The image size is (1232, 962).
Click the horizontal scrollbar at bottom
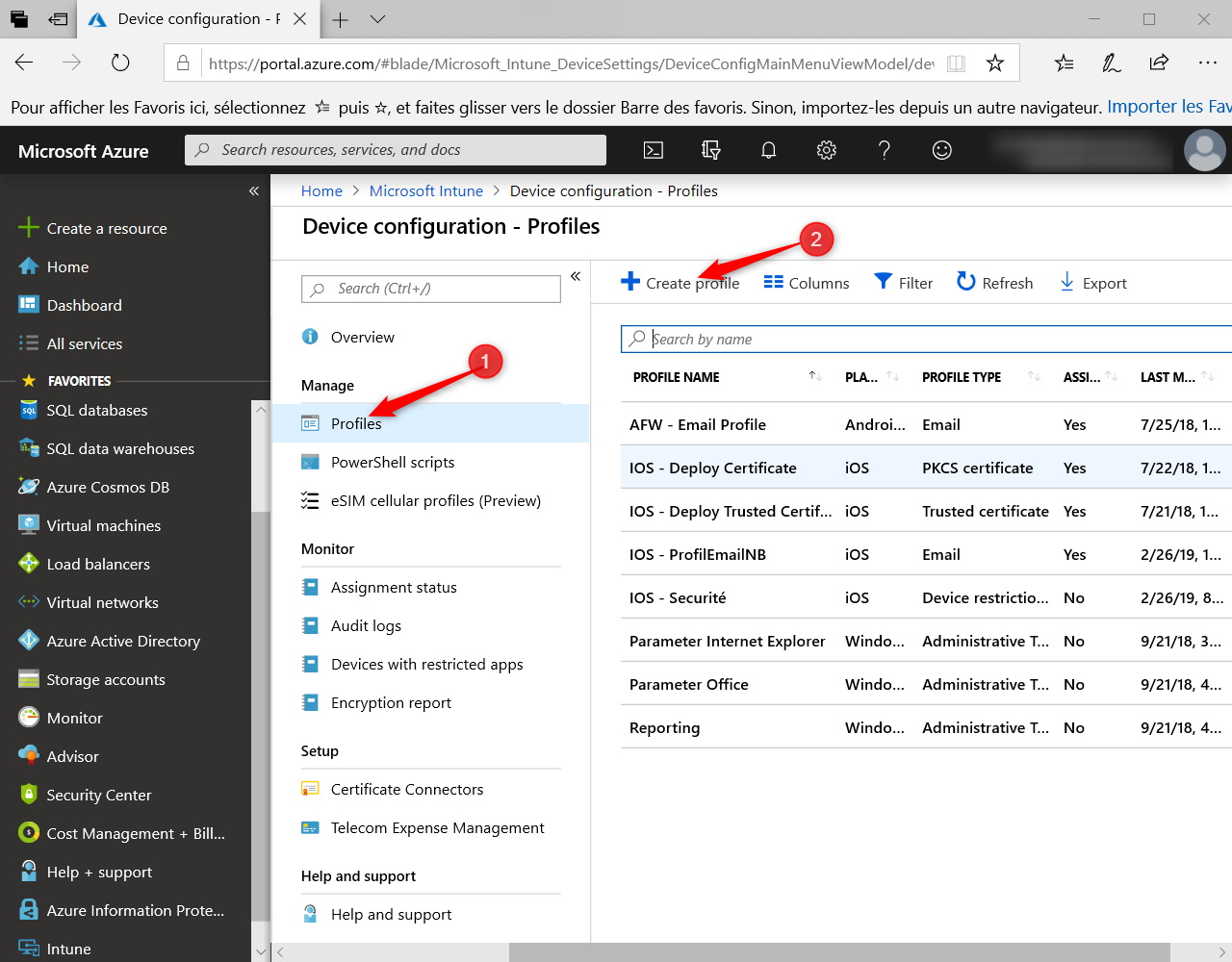click(x=837, y=952)
